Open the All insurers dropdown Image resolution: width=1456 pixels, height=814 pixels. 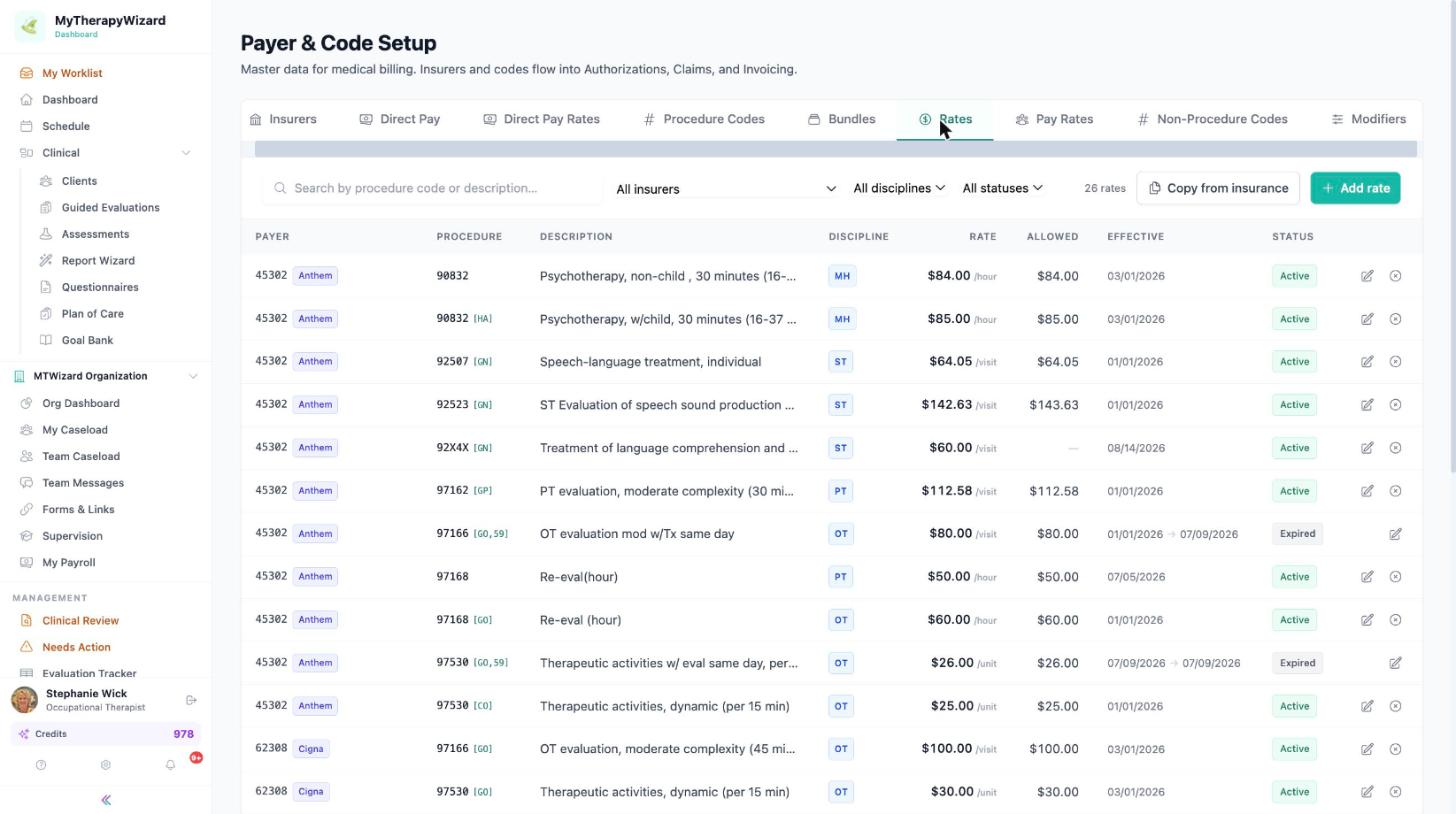[725, 189]
